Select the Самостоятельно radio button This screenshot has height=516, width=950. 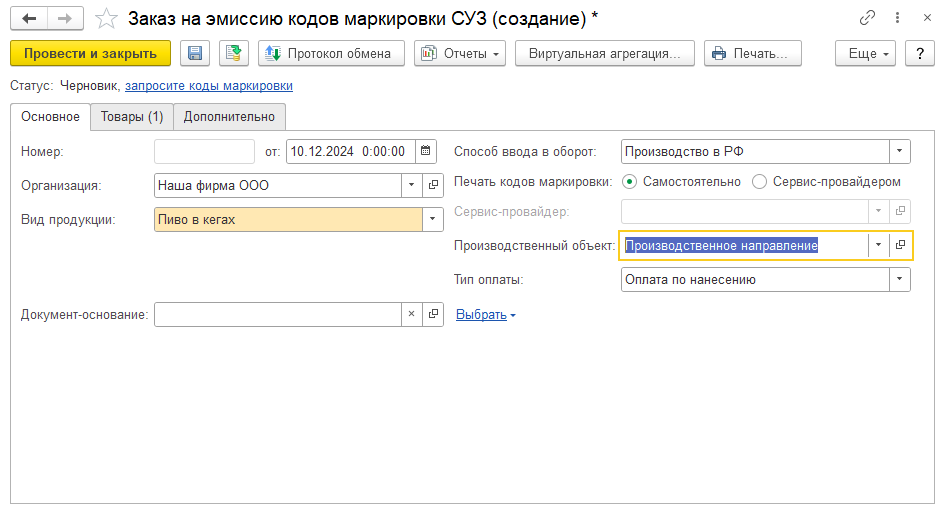(630, 182)
